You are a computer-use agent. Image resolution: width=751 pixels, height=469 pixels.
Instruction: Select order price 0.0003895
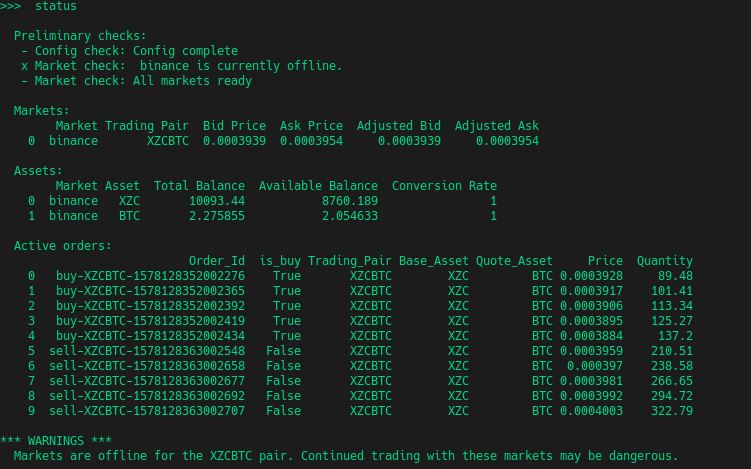592,321
